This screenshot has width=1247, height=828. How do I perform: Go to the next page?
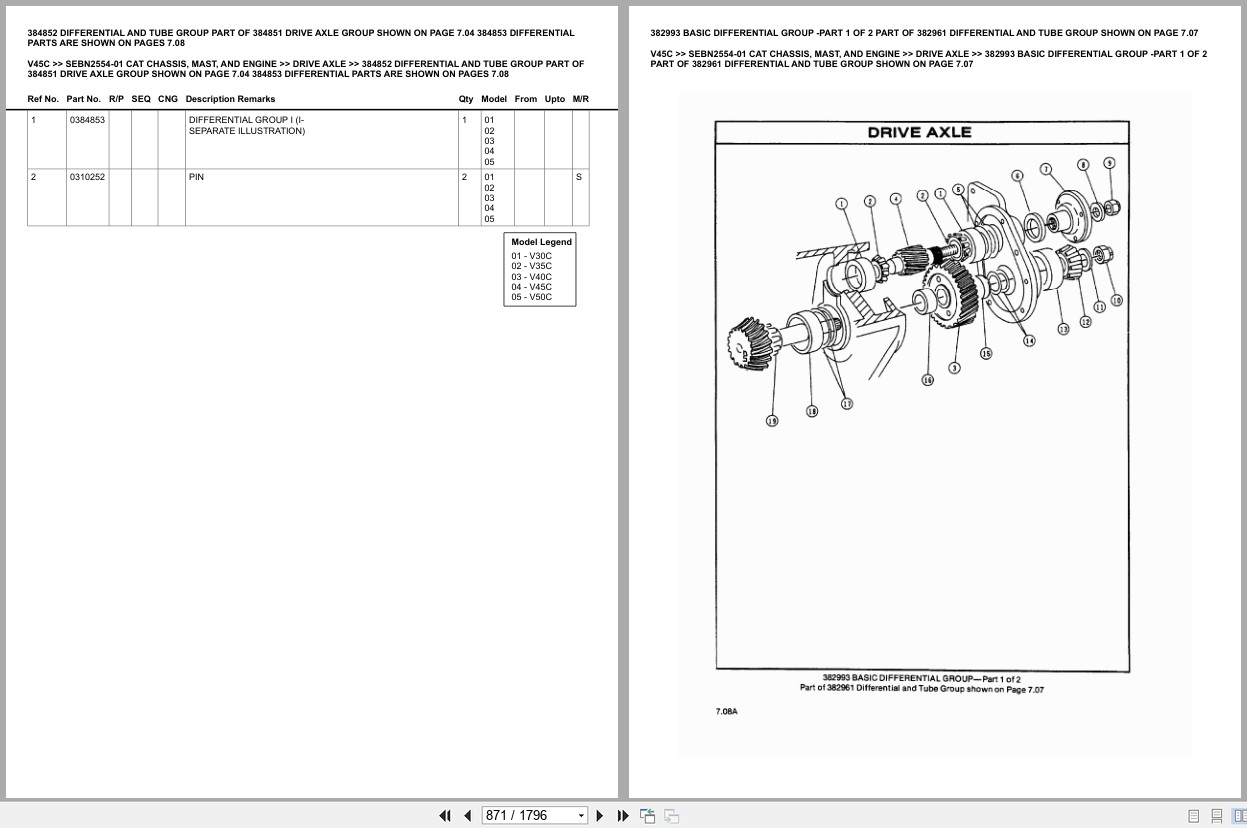click(x=599, y=815)
